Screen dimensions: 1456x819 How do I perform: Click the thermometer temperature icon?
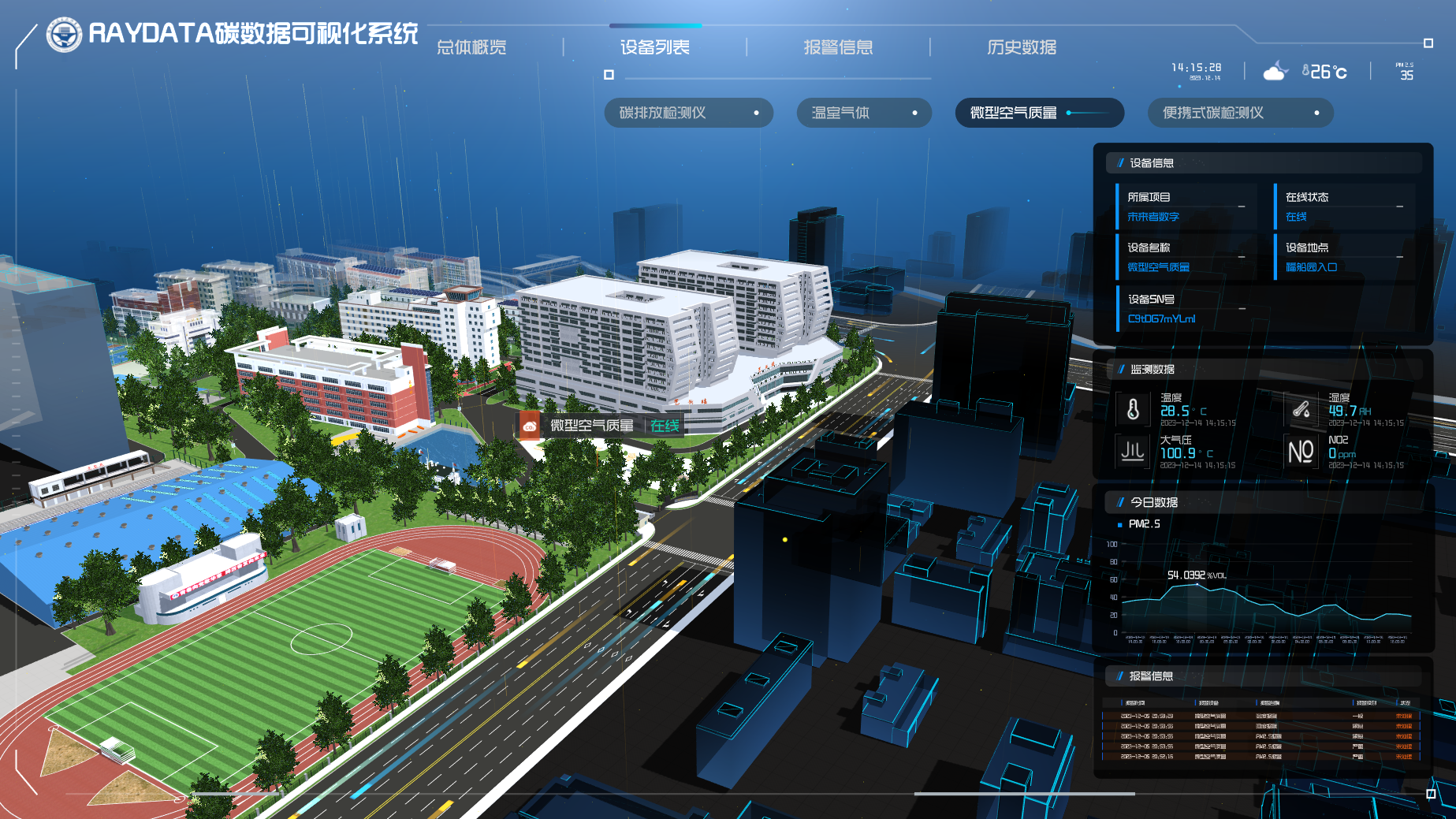[x=1133, y=410]
